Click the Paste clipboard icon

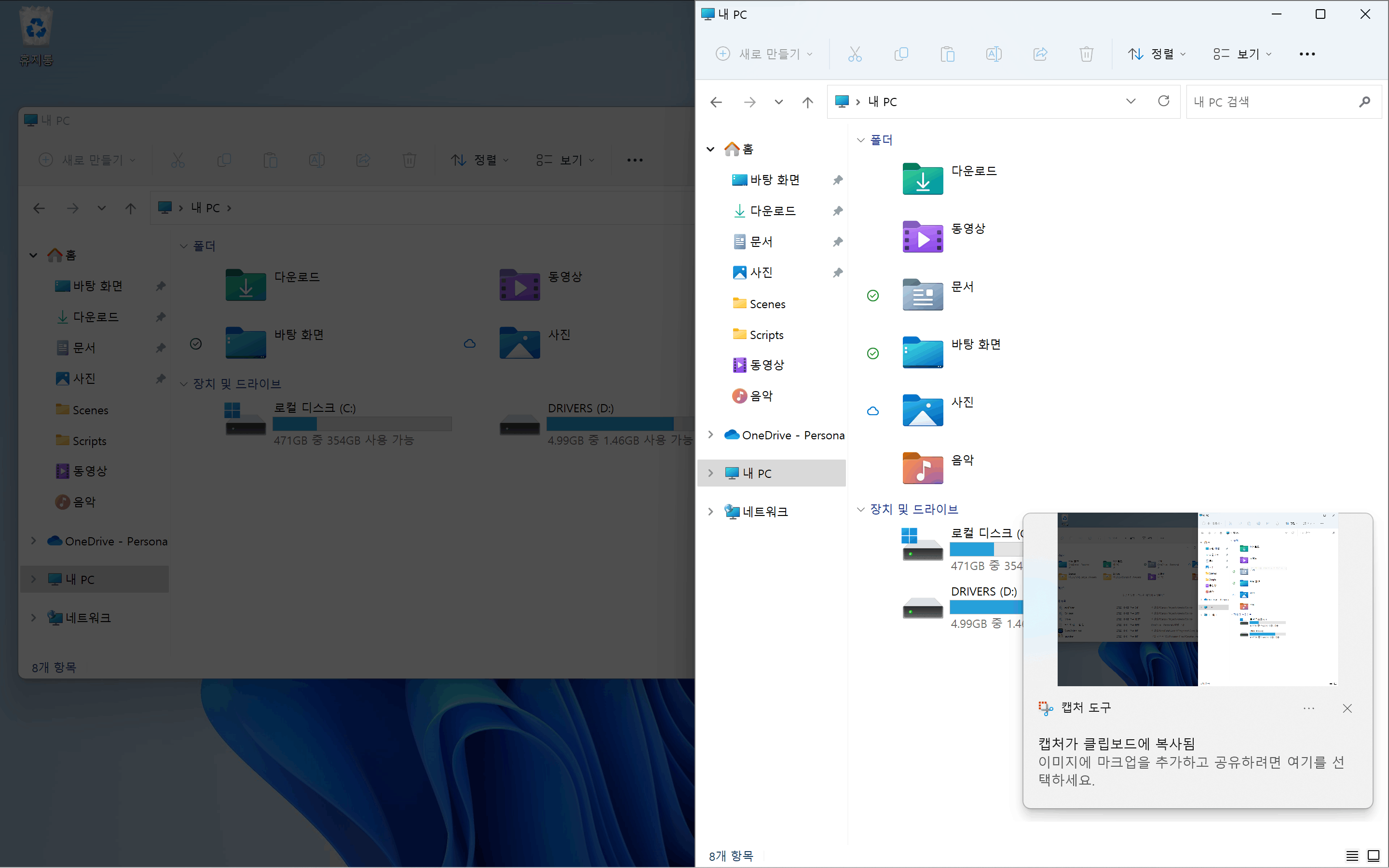(947, 54)
